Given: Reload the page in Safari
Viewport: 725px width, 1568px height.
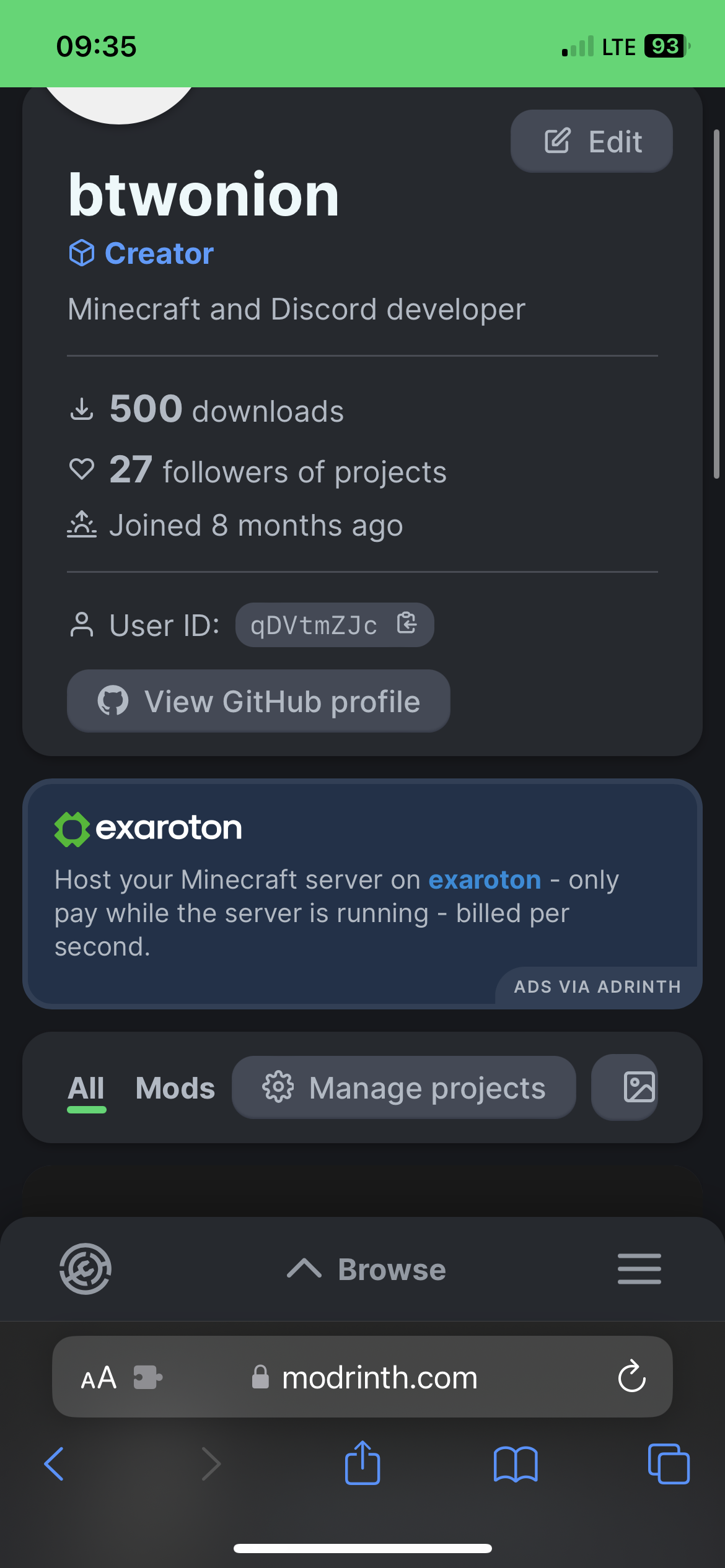Looking at the screenshot, I should (631, 1377).
